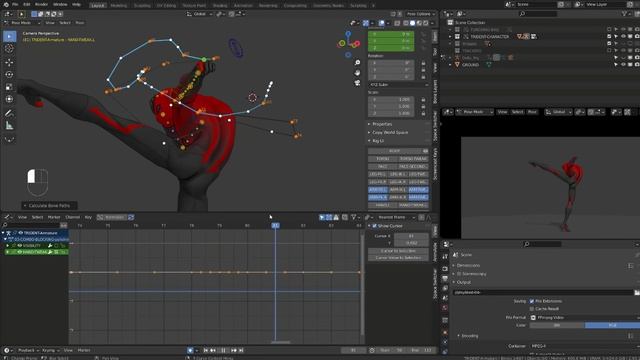Toggle Stereoscopy checkbox in properties

click(459, 274)
